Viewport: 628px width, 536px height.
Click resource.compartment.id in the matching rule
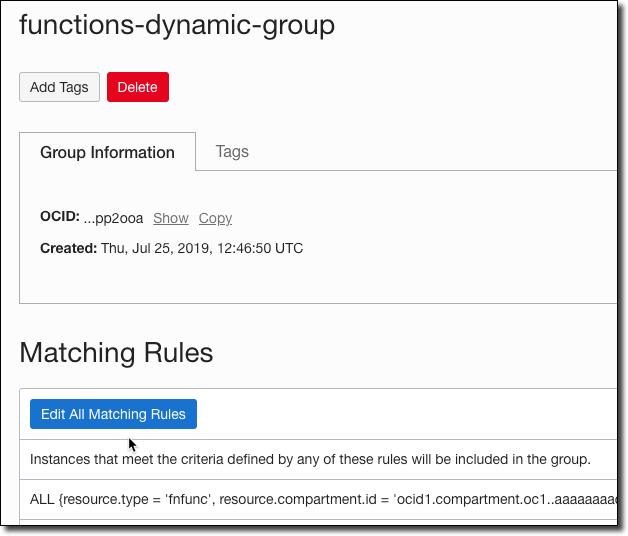[x=299, y=497]
